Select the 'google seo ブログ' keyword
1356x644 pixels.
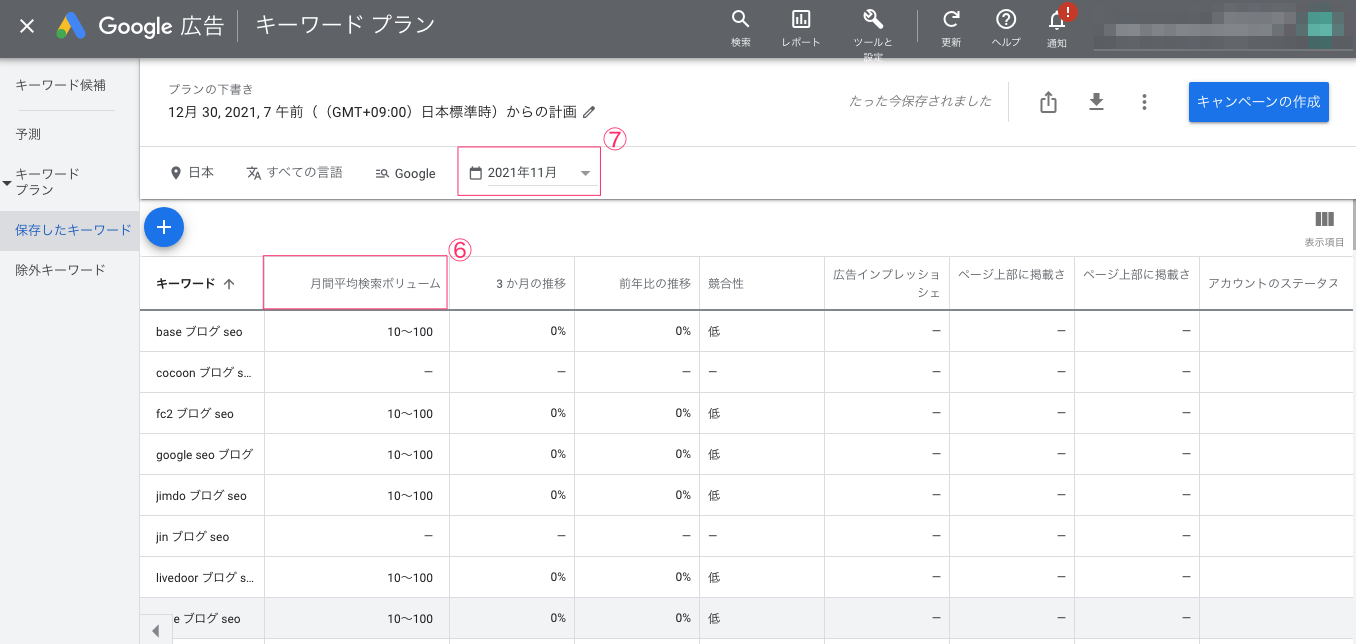204,454
